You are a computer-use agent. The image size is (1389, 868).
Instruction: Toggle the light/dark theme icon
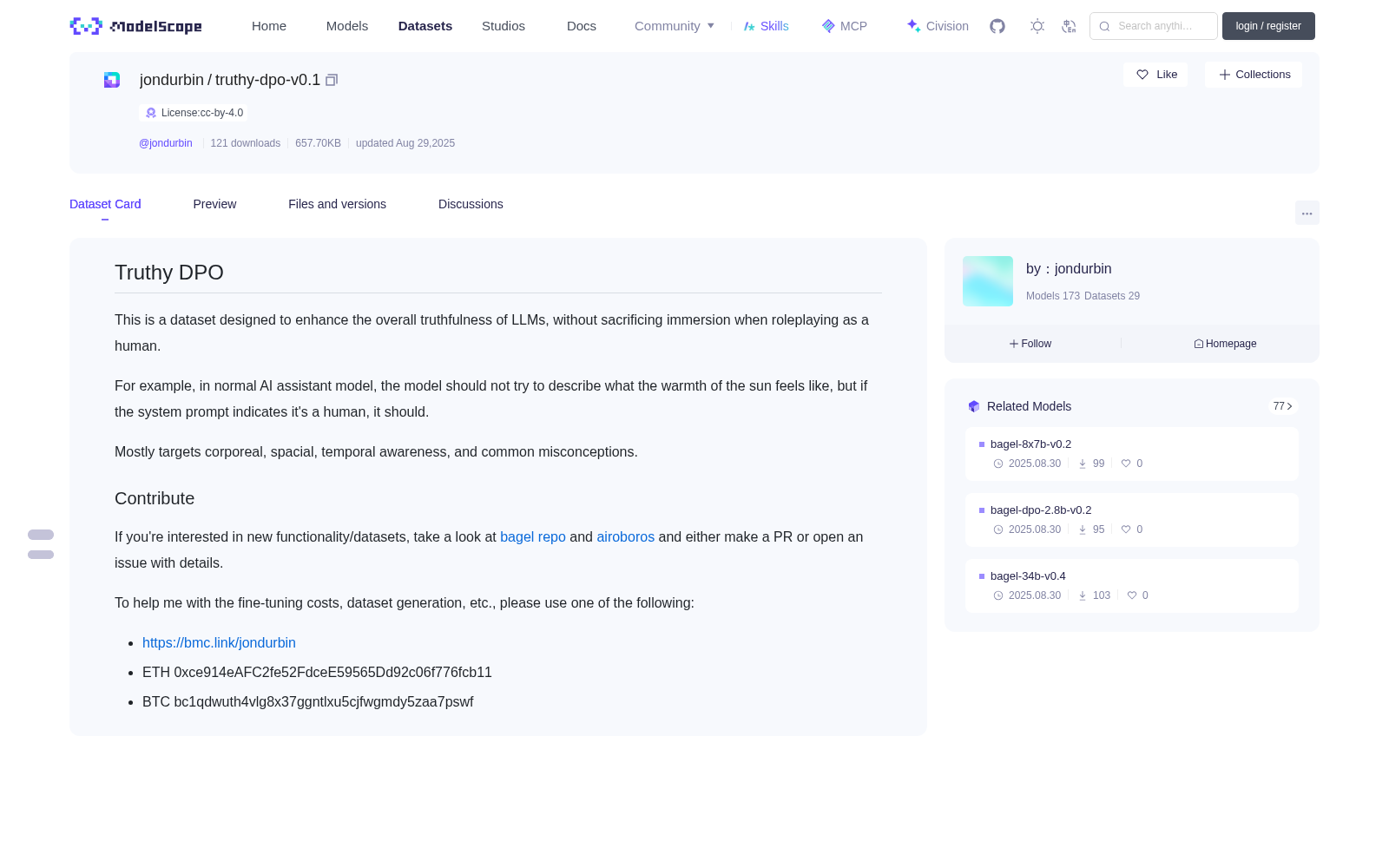tap(1037, 26)
